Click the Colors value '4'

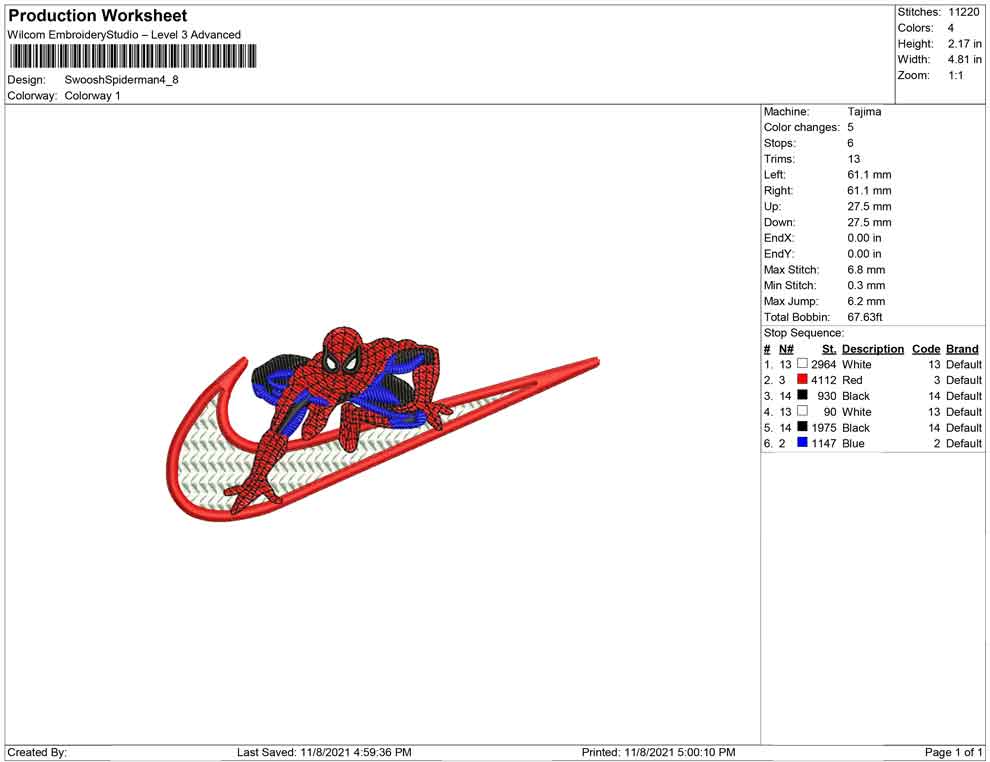click(951, 28)
